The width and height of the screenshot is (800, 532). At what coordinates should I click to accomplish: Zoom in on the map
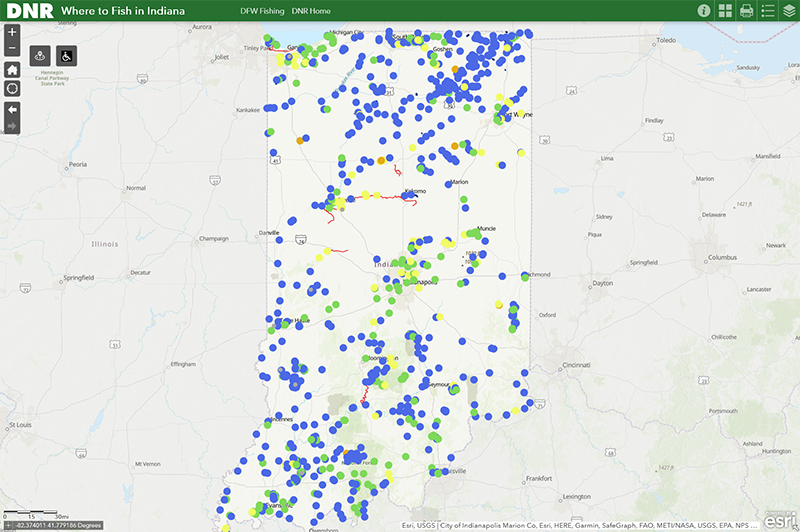click(12, 32)
